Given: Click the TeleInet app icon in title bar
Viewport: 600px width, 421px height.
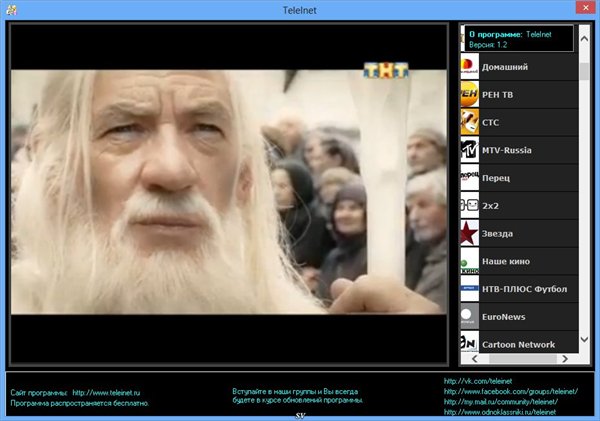Looking at the screenshot, I should pyautogui.click(x=11, y=10).
